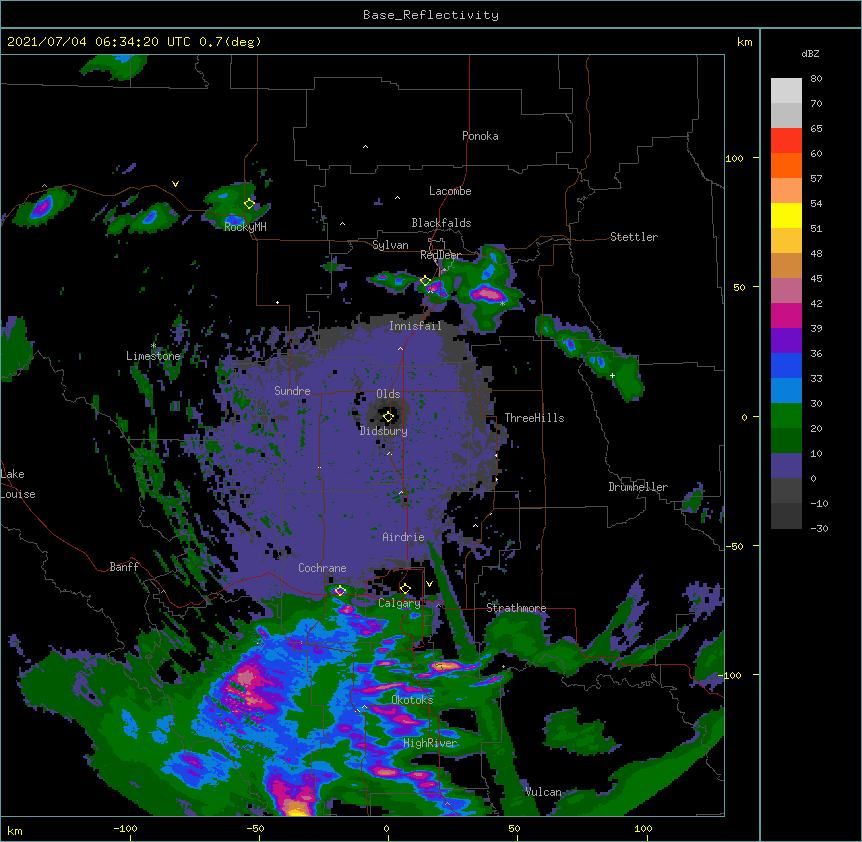862x842 pixels.
Task: Pick the magenta 39-42 dBZ legend swatch
Action: 786,315
